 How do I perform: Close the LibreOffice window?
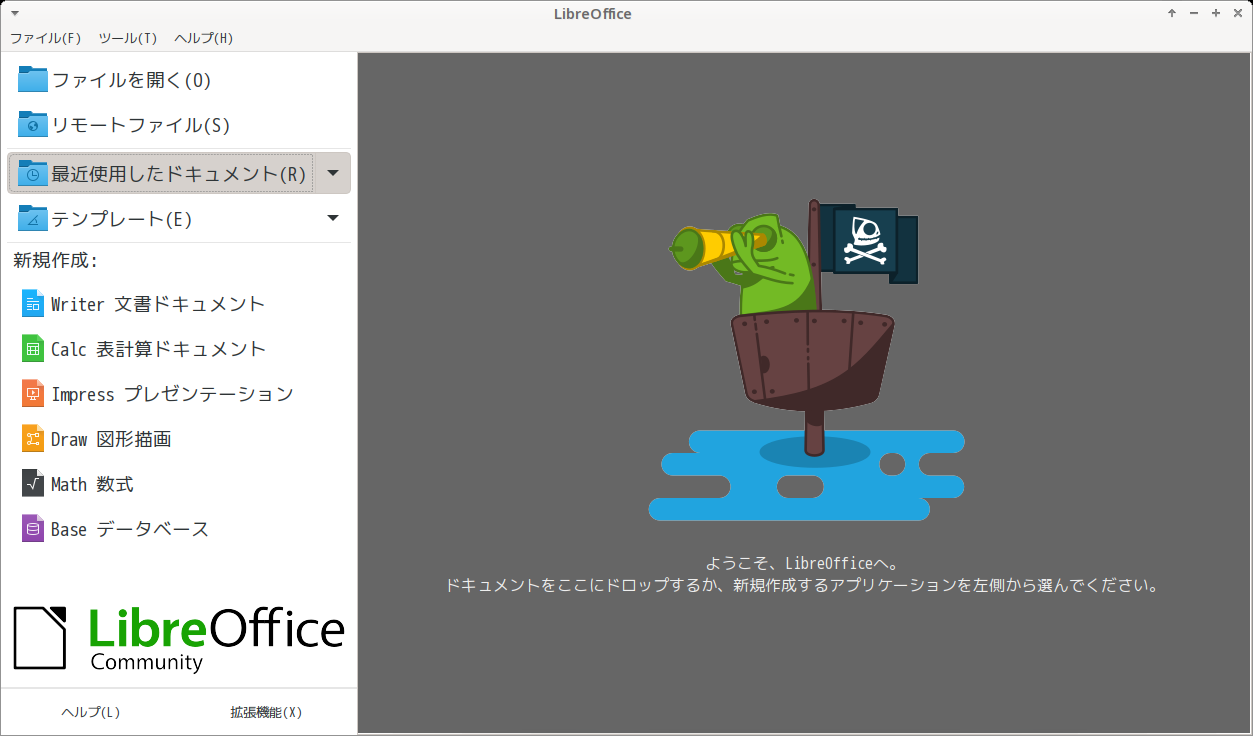point(1238,13)
